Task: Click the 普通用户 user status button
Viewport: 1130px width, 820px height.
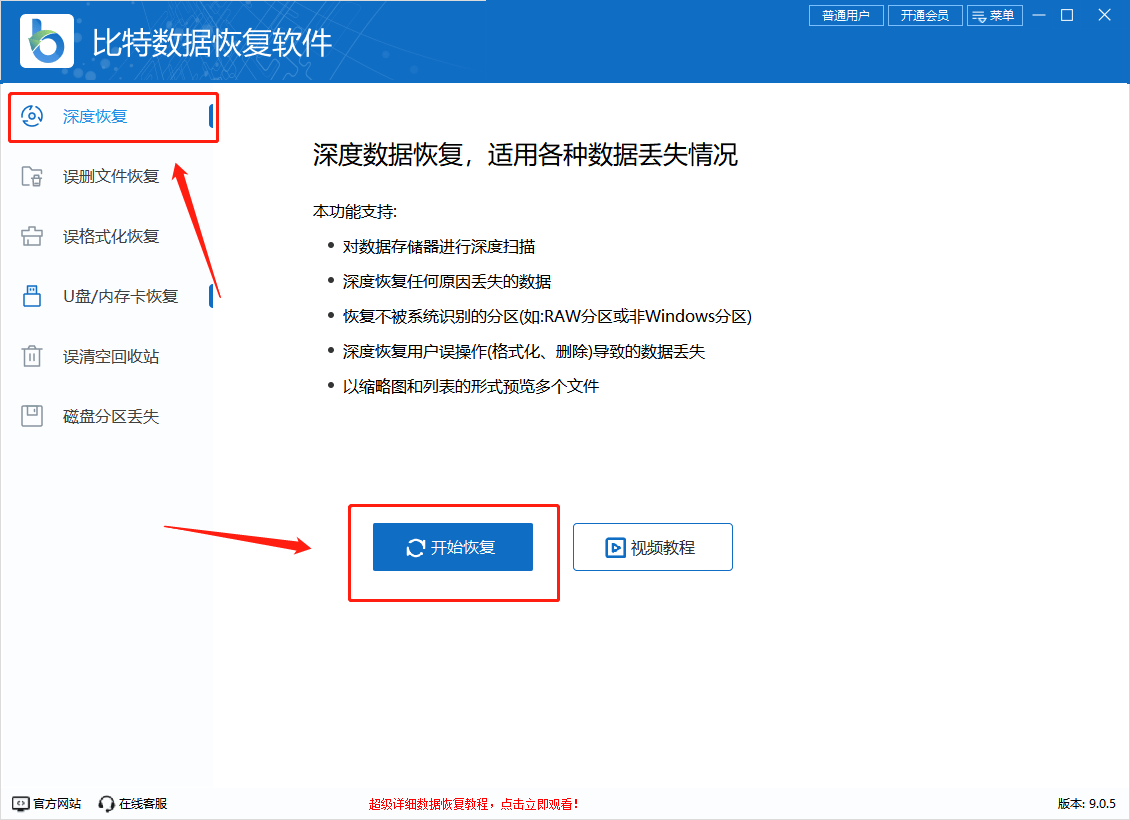Action: [x=845, y=15]
